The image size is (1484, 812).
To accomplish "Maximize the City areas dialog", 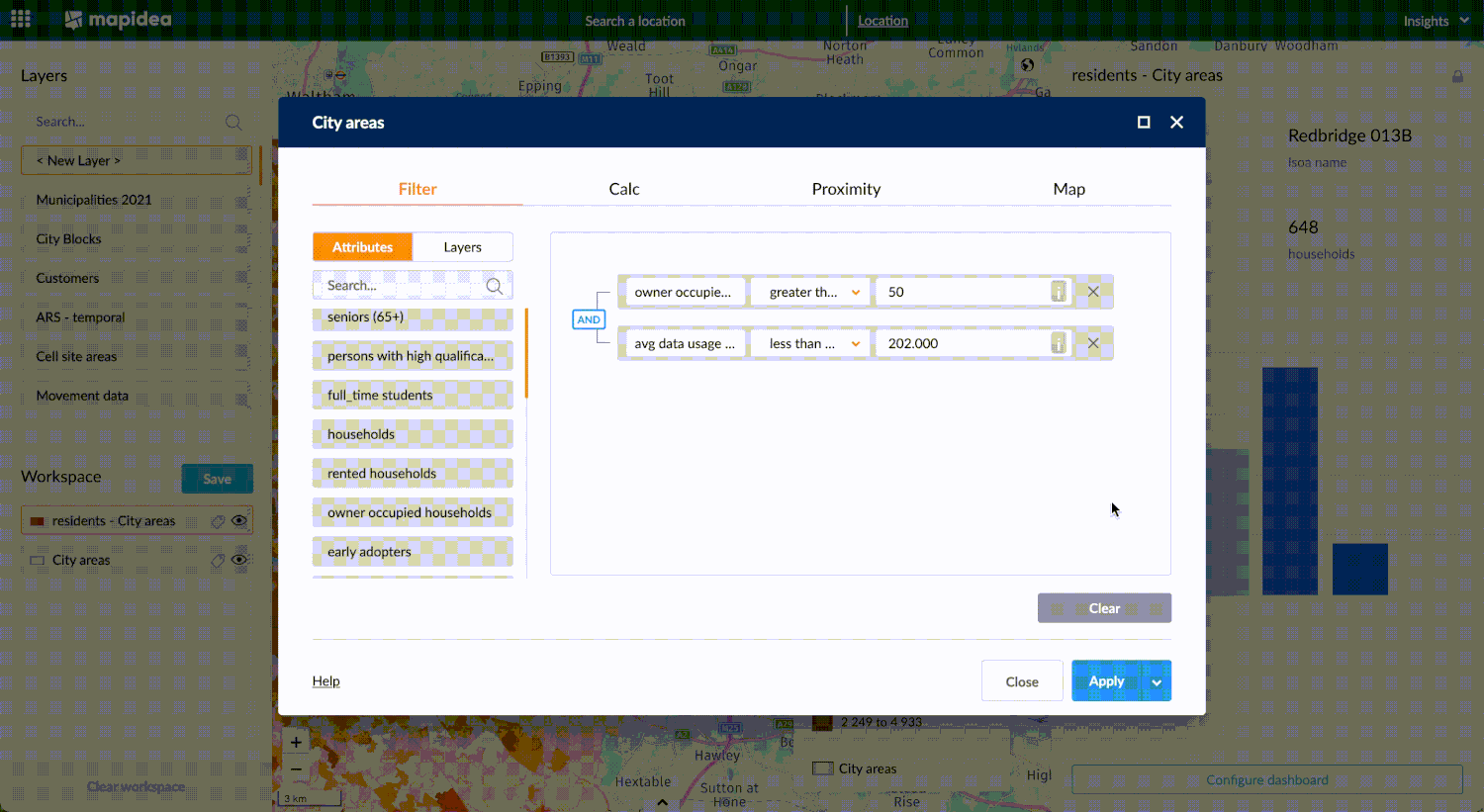I will 1143,122.
